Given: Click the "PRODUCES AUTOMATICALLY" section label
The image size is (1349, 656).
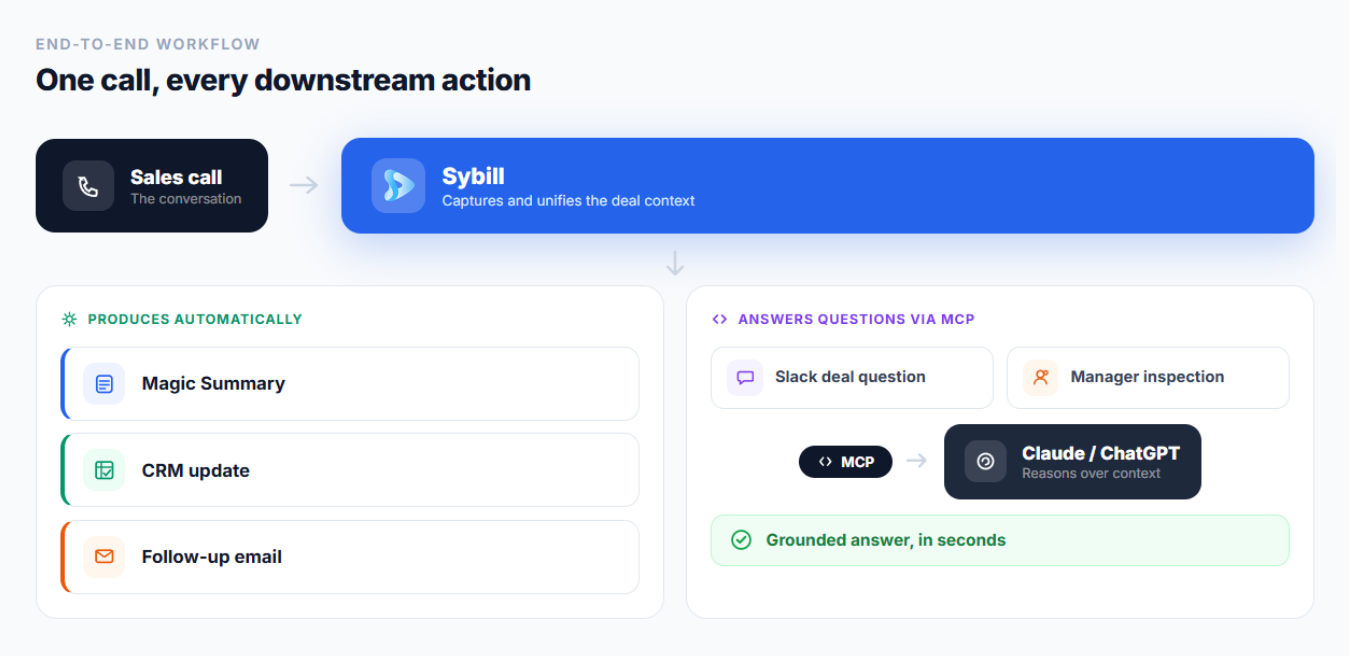Looking at the screenshot, I should [195, 319].
